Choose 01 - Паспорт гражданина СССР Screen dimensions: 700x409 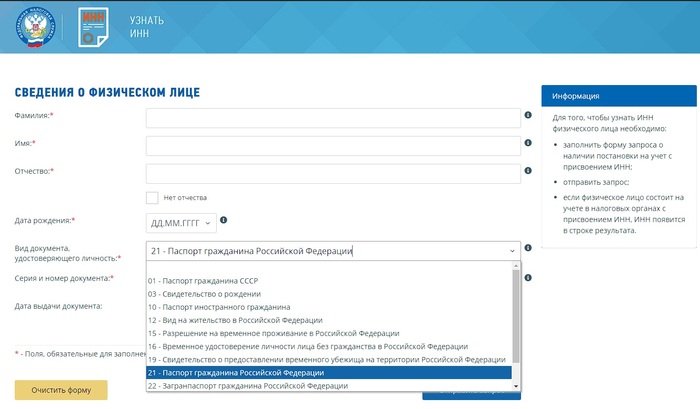click(x=329, y=281)
